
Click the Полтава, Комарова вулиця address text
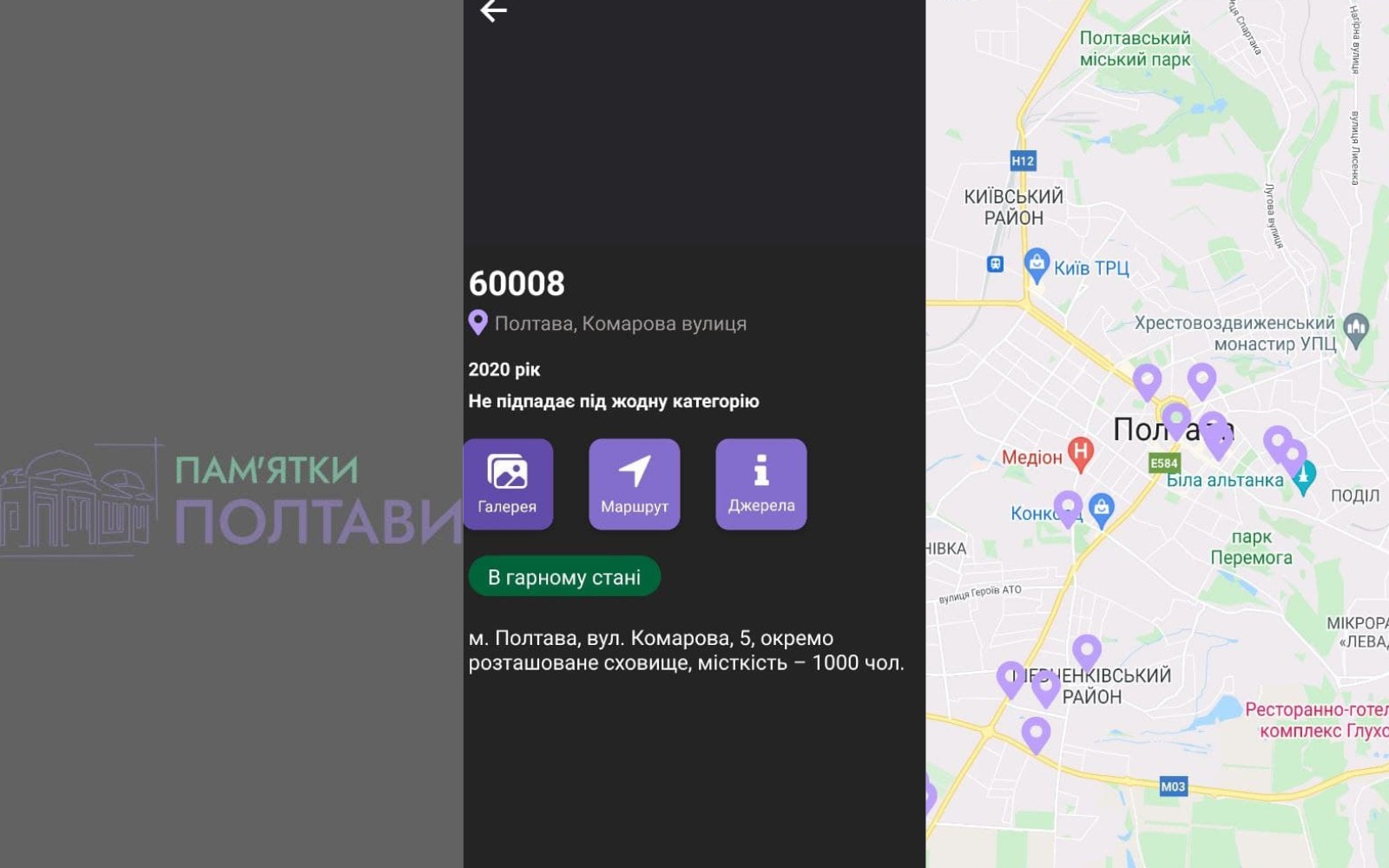[620, 324]
